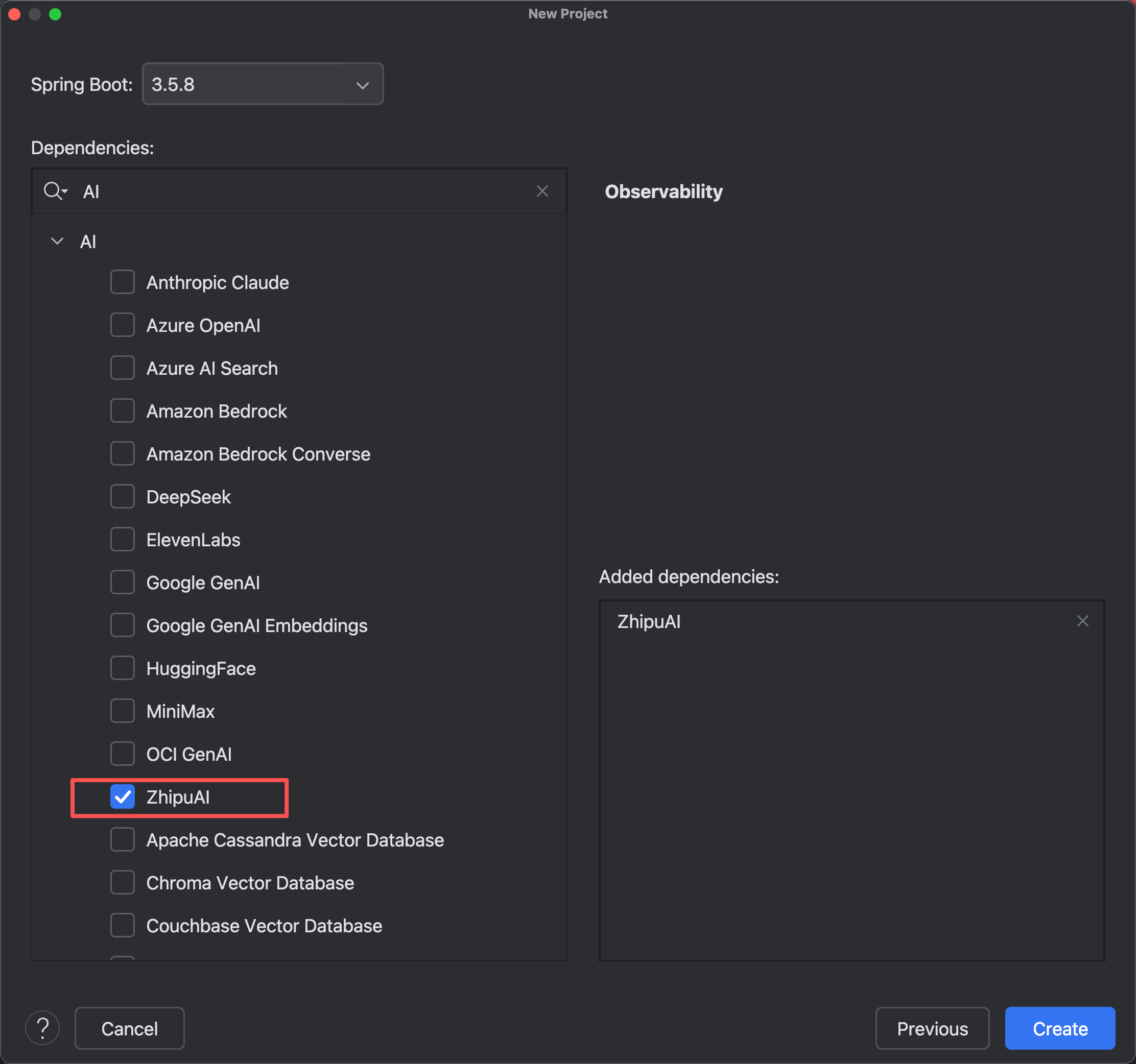
Task: Enable the Anthropic Claude checkbox
Action: (122, 282)
